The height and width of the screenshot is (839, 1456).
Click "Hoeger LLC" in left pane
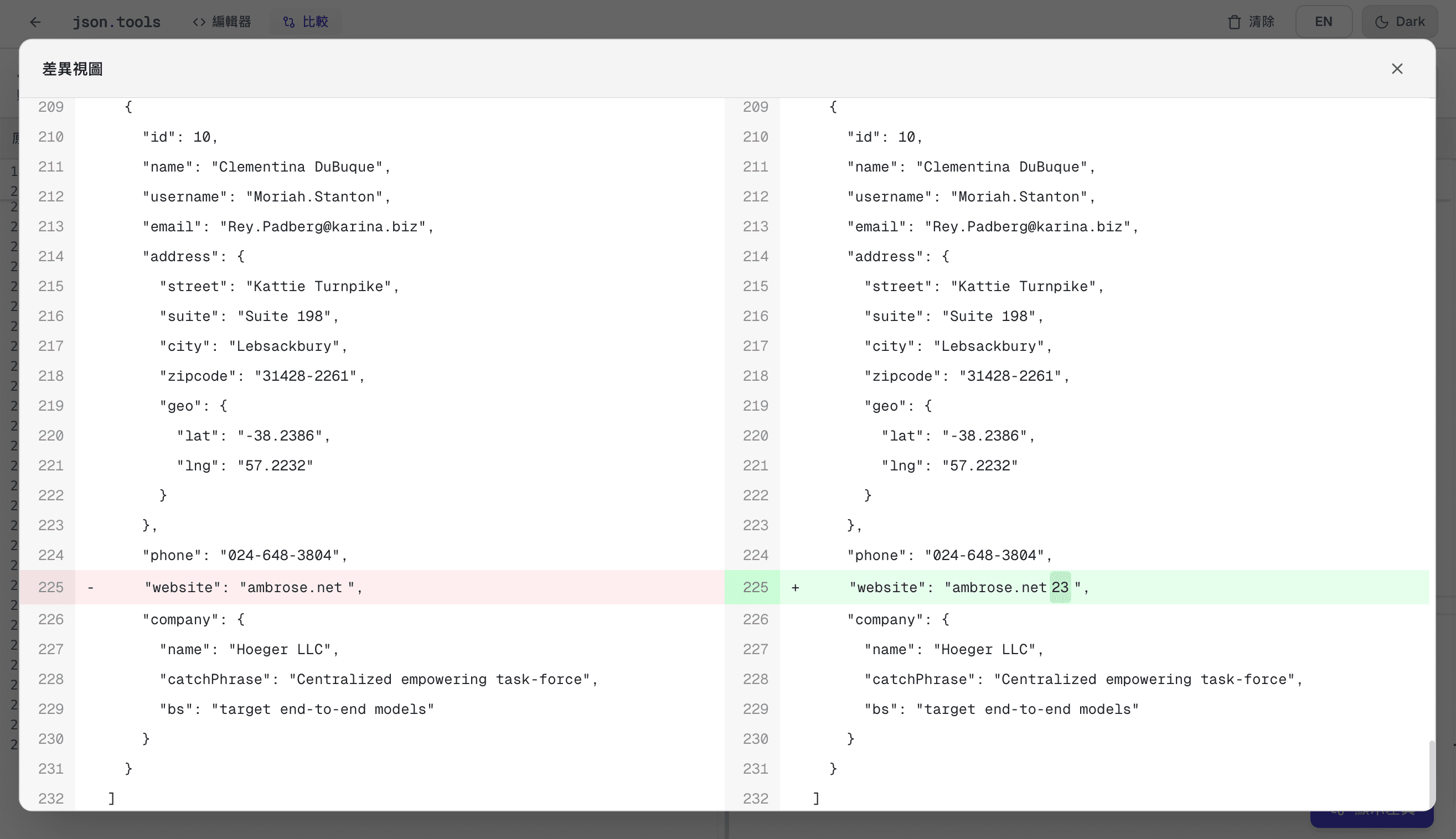tap(280, 650)
